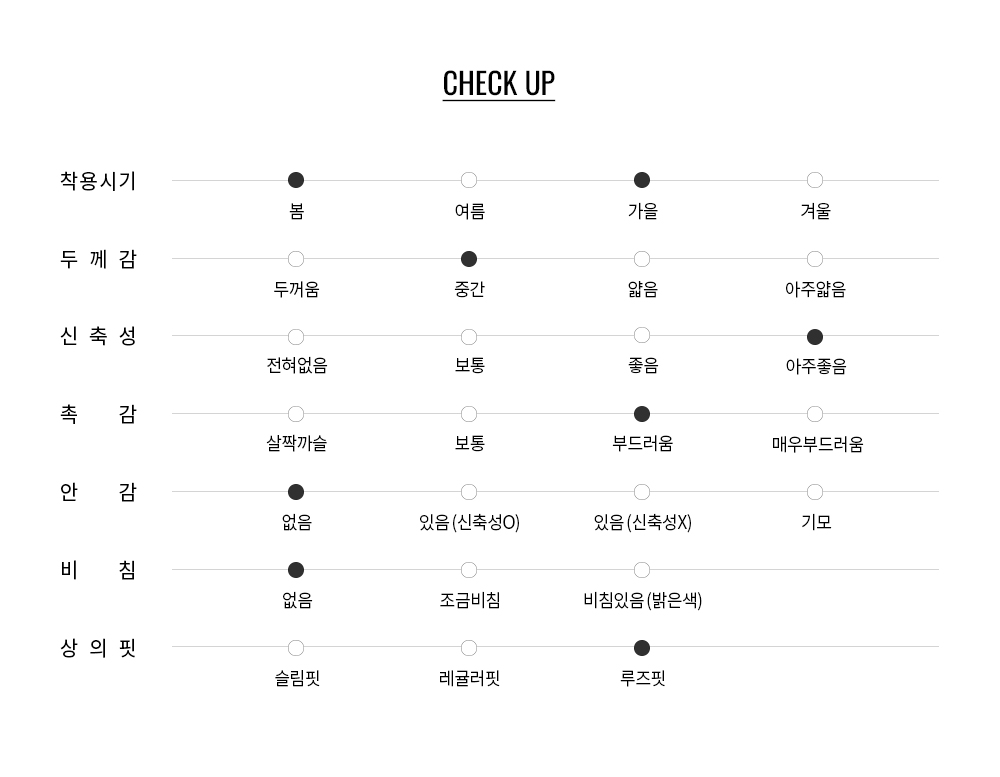Click the 레귤러핏 text label
The image size is (1000, 777).
pos(469,678)
